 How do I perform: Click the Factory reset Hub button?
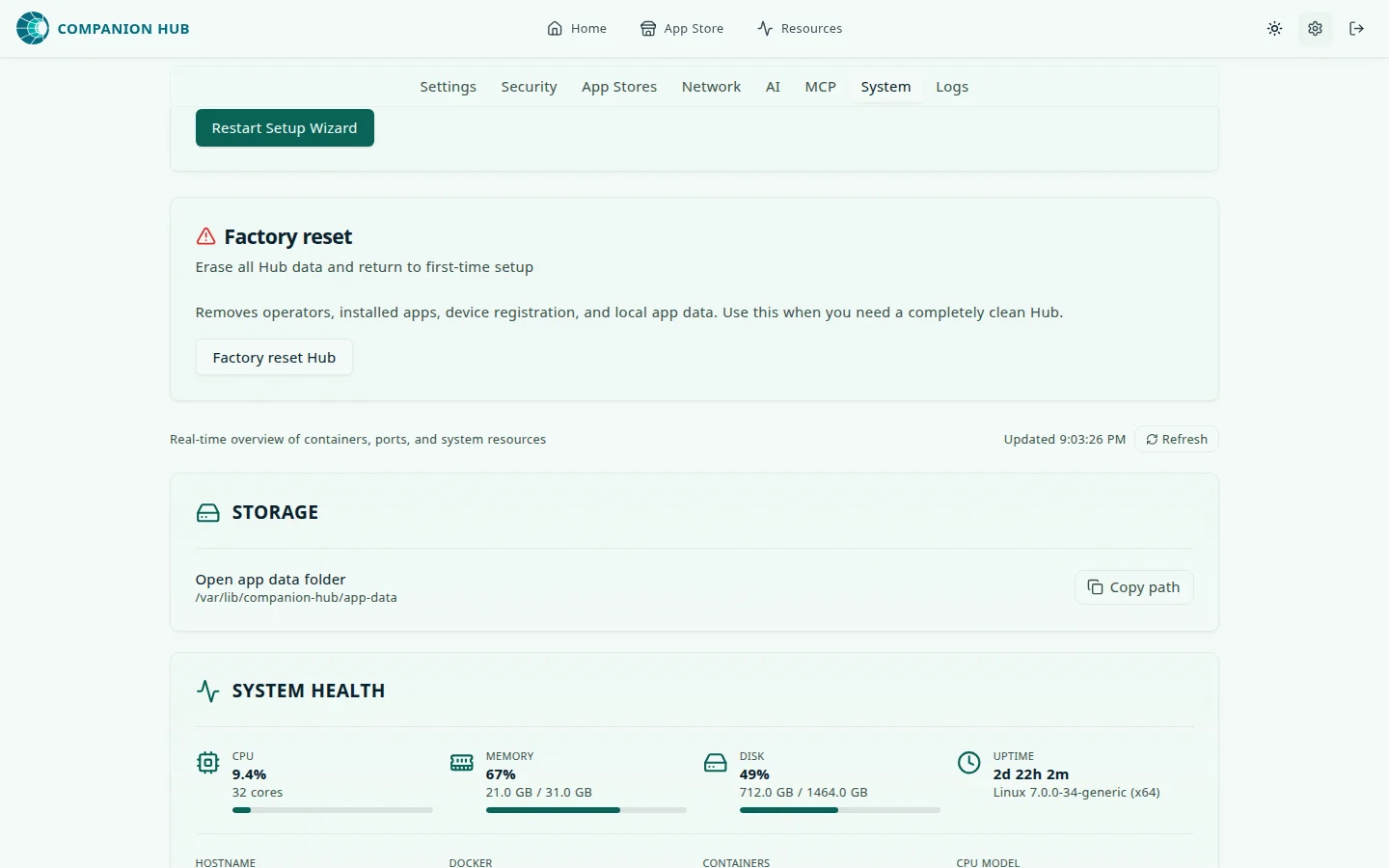[274, 358]
